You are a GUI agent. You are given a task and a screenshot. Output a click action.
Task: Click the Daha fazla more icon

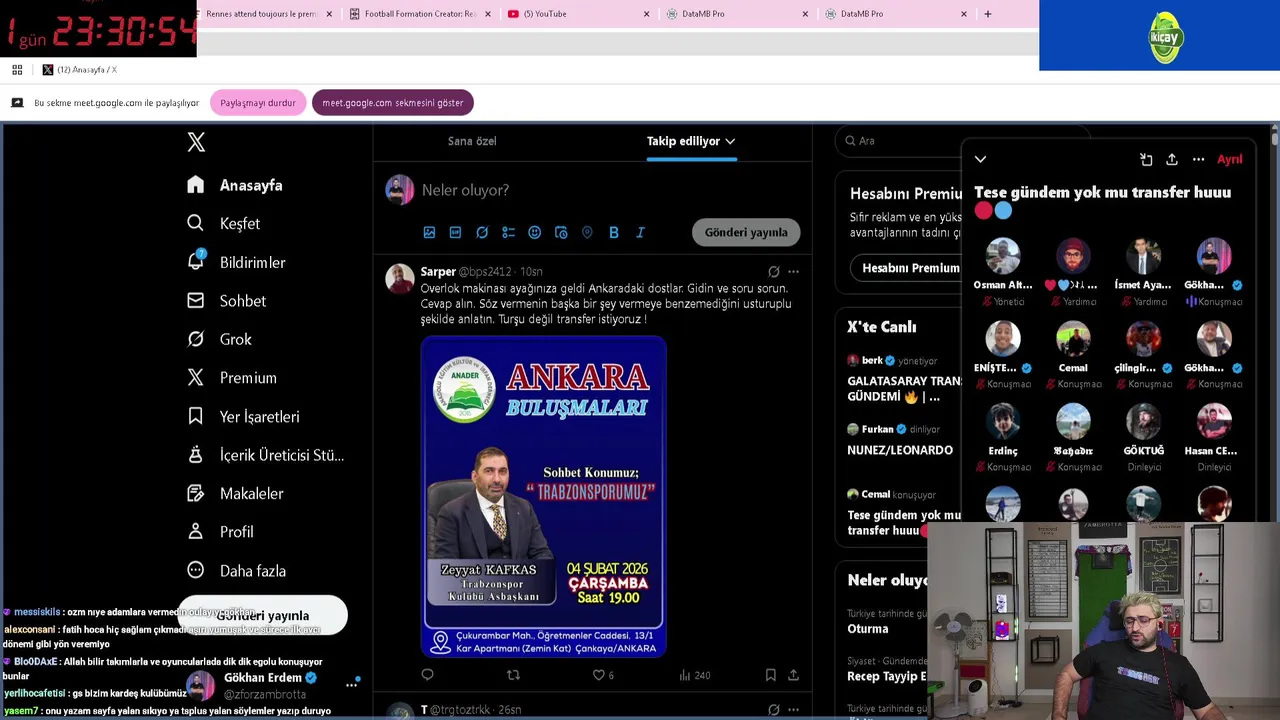196,570
